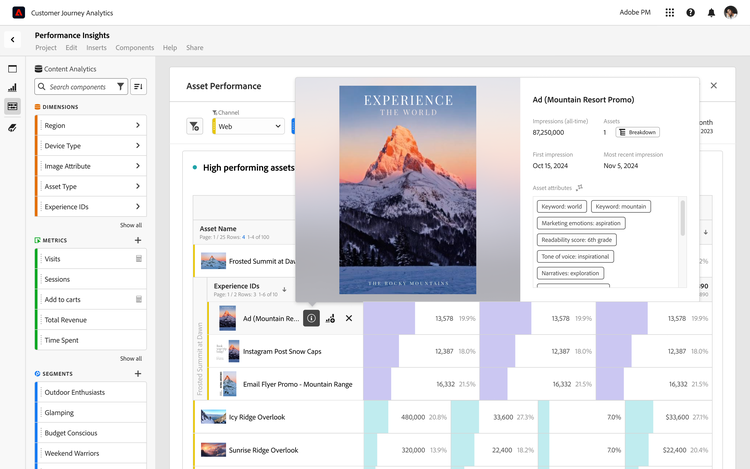Click the sort components icon
This screenshot has width=750, height=469.
[138, 87]
